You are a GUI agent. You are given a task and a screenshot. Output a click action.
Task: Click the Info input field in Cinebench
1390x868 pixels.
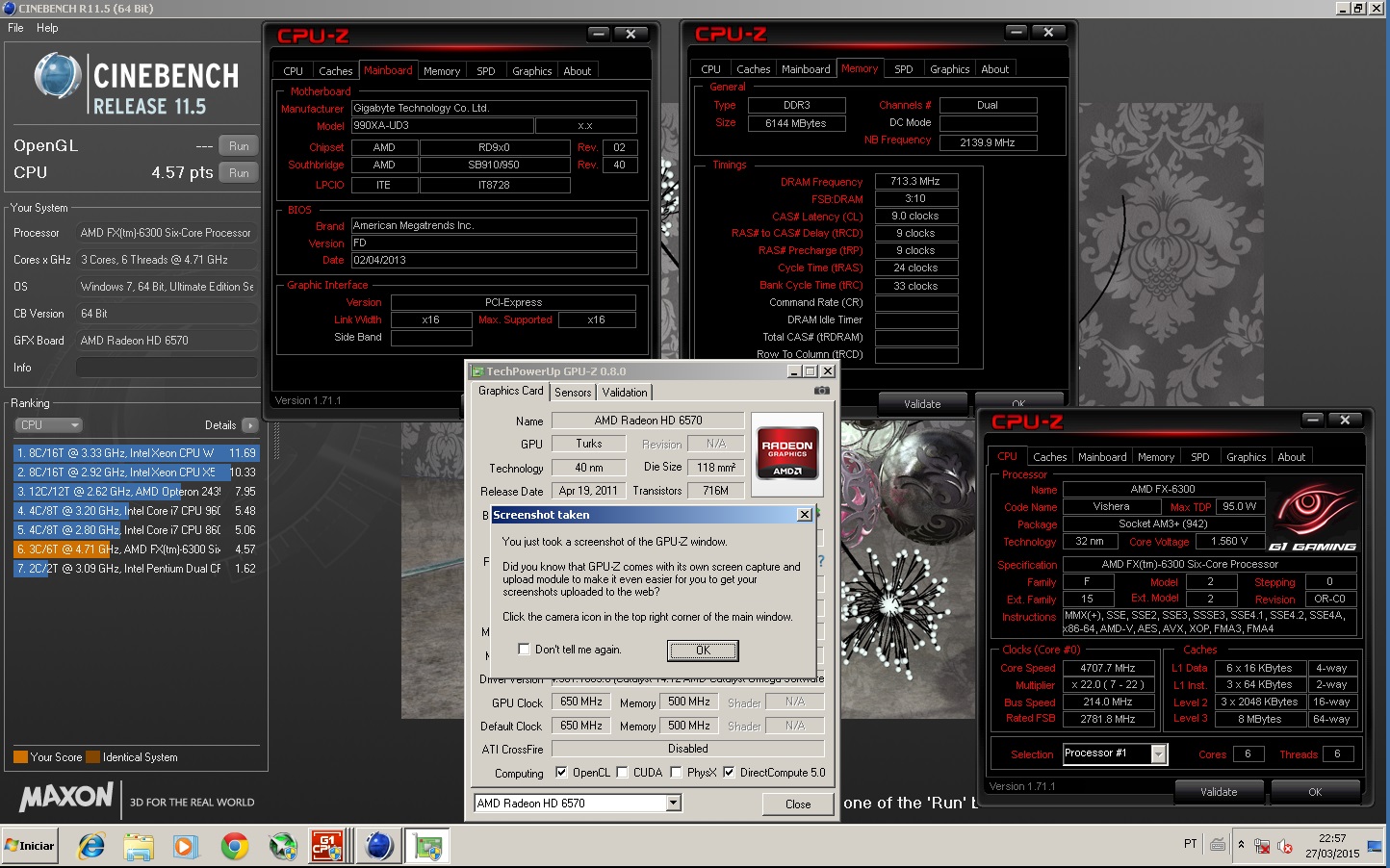167,368
